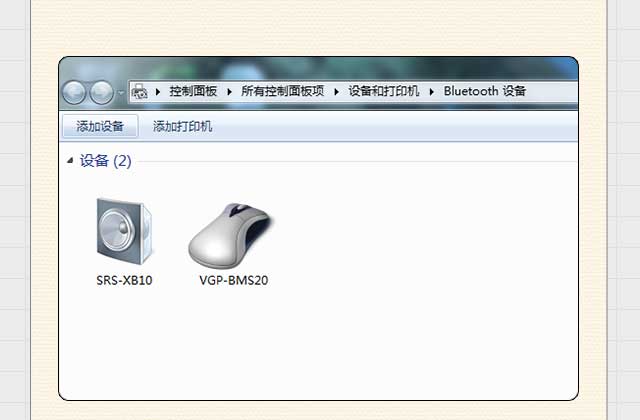Collapse the 设备 (2) group triangle
This screenshot has width=640, height=420.
point(70,161)
